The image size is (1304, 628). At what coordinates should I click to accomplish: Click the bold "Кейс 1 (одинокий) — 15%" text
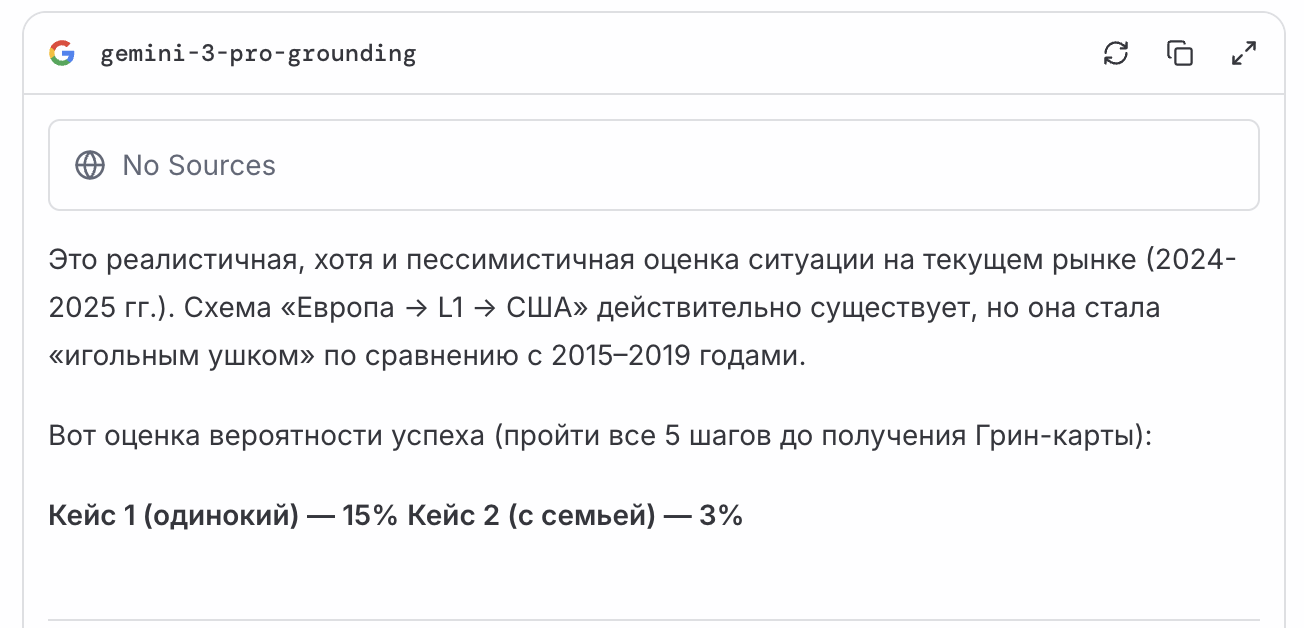pos(223,516)
